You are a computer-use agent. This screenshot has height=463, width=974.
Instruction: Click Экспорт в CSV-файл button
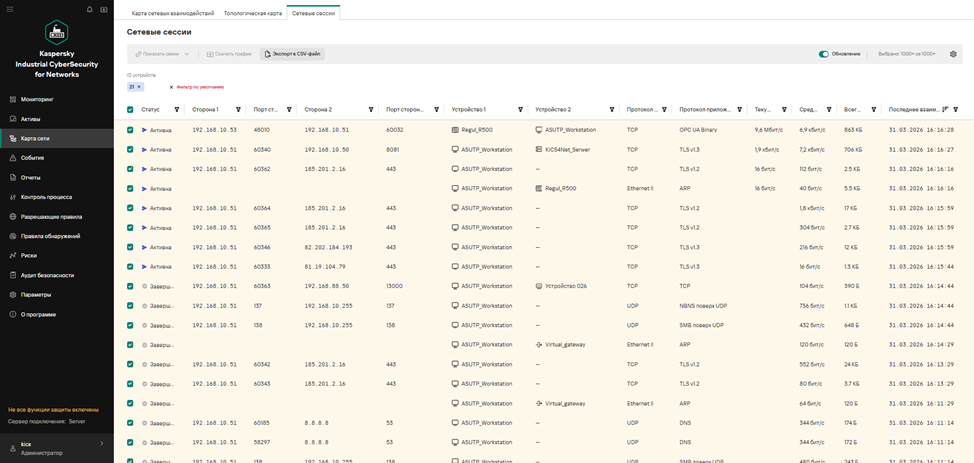coord(293,54)
